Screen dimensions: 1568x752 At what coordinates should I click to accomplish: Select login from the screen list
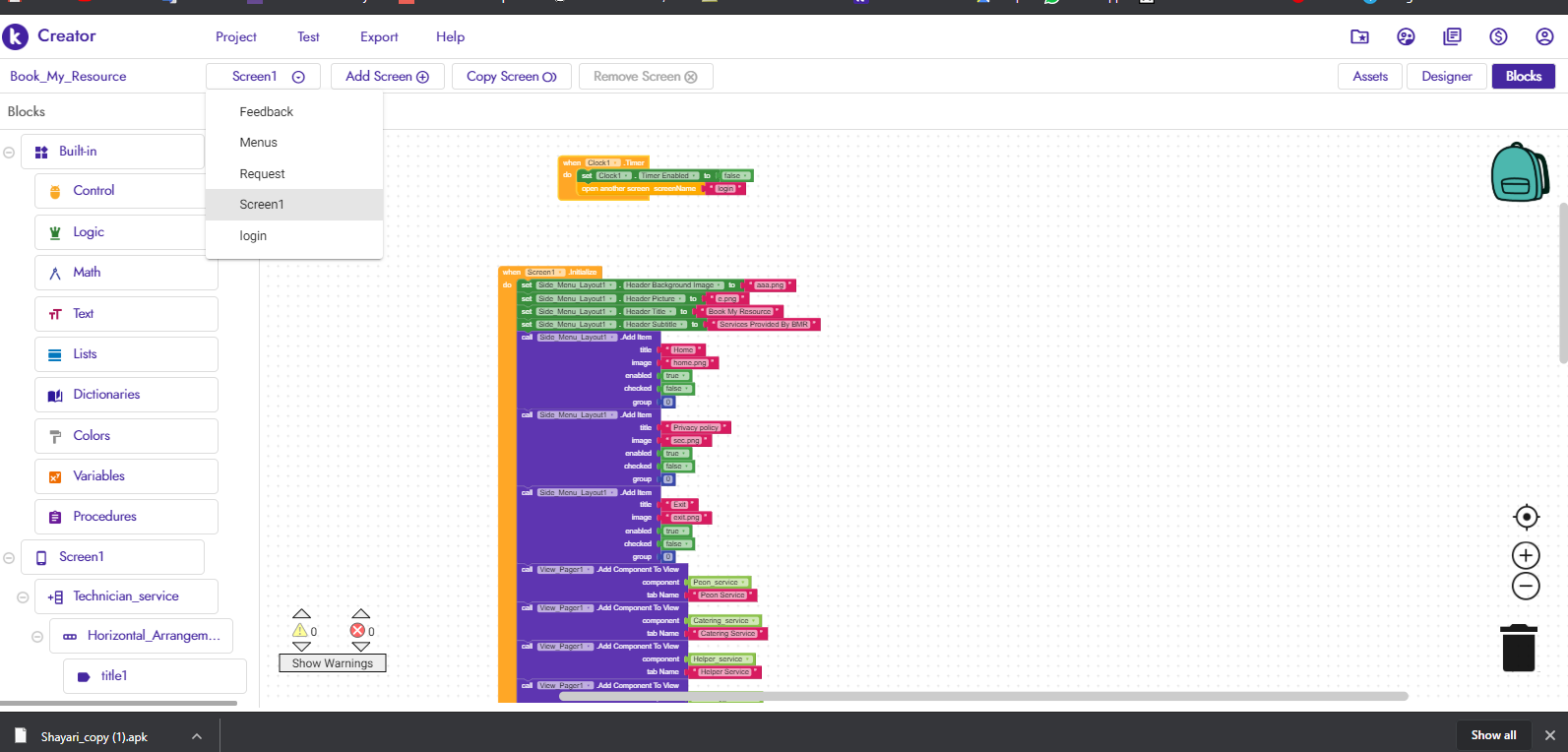(253, 236)
